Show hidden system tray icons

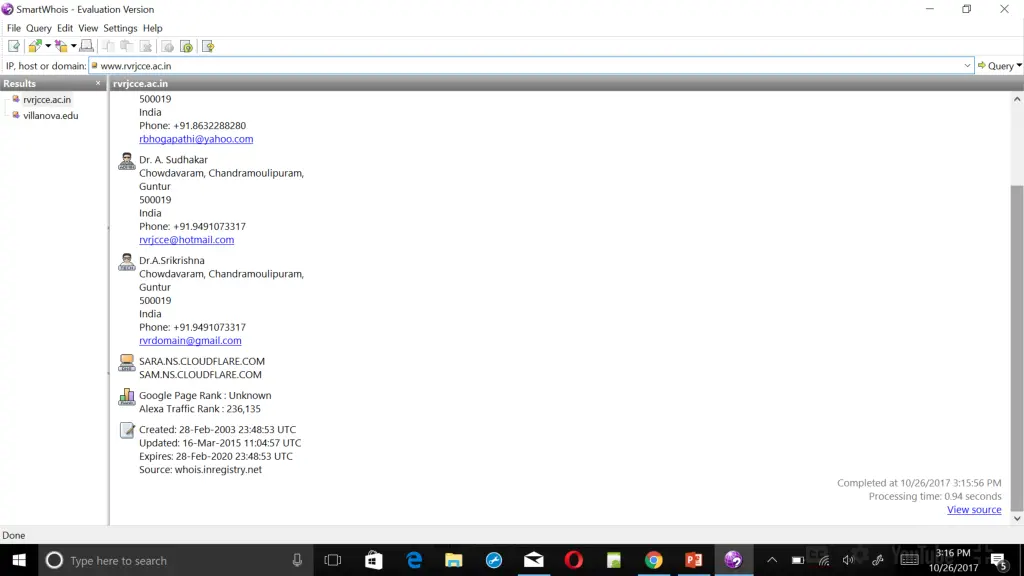pyautogui.click(x=772, y=560)
